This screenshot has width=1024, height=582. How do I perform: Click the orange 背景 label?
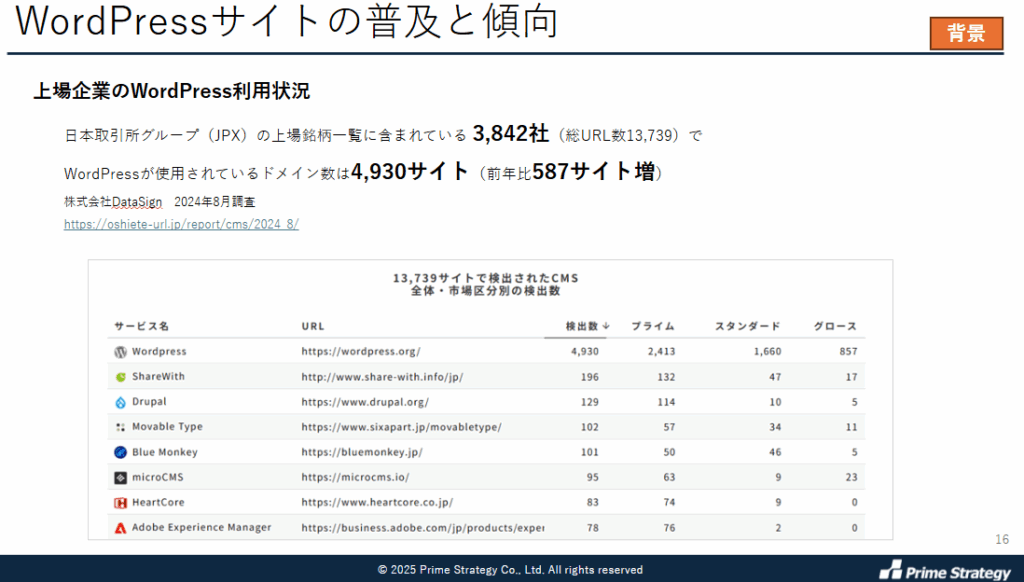point(967,33)
